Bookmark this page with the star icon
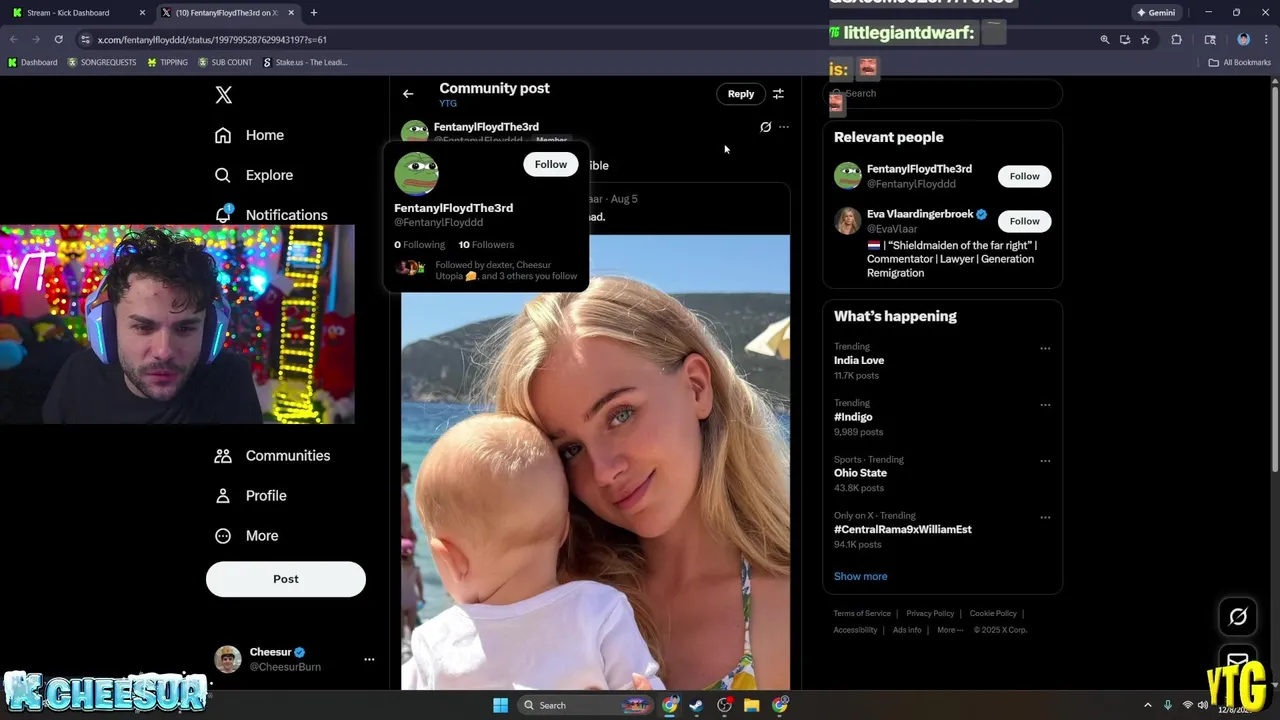Image resolution: width=1280 pixels, height=720 pixels. pos(1145,40)
